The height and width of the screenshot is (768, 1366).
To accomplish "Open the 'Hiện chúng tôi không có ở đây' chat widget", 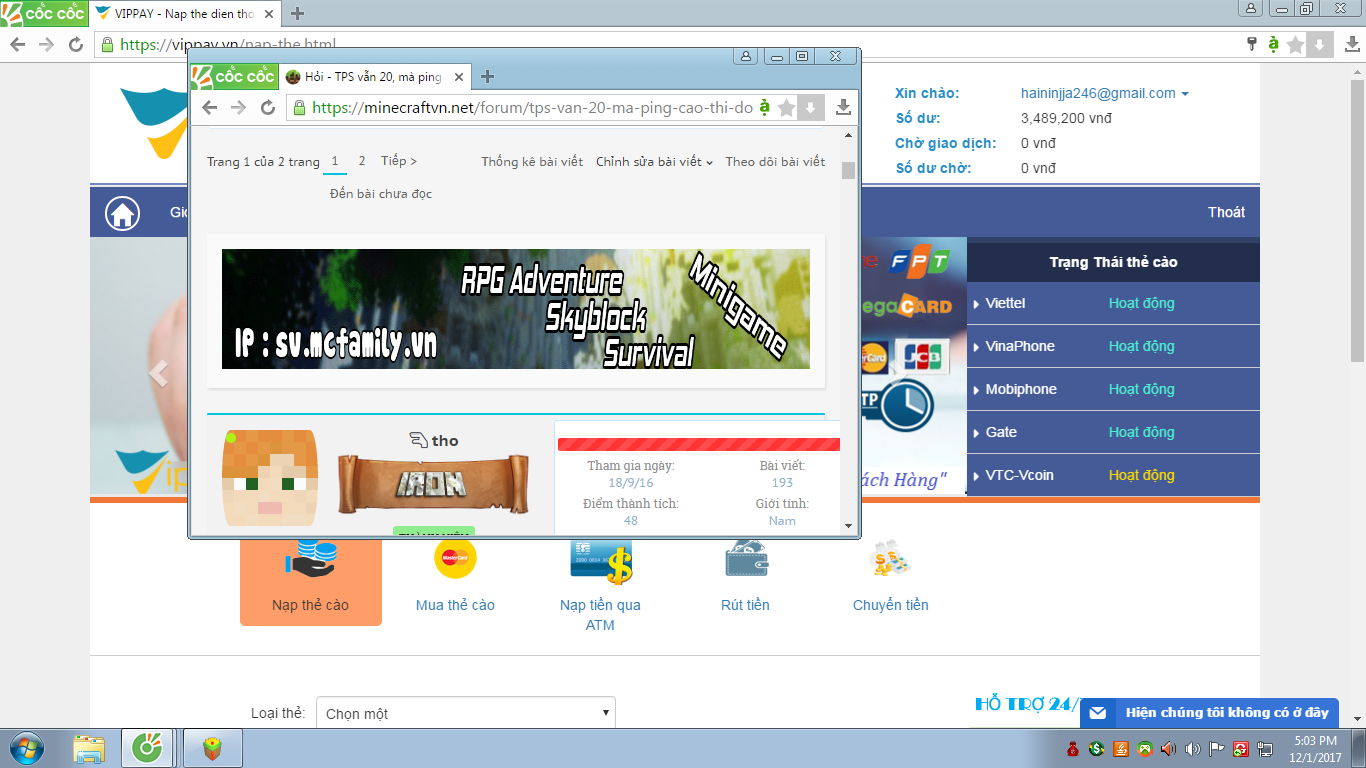I will tap(1210, 713).
